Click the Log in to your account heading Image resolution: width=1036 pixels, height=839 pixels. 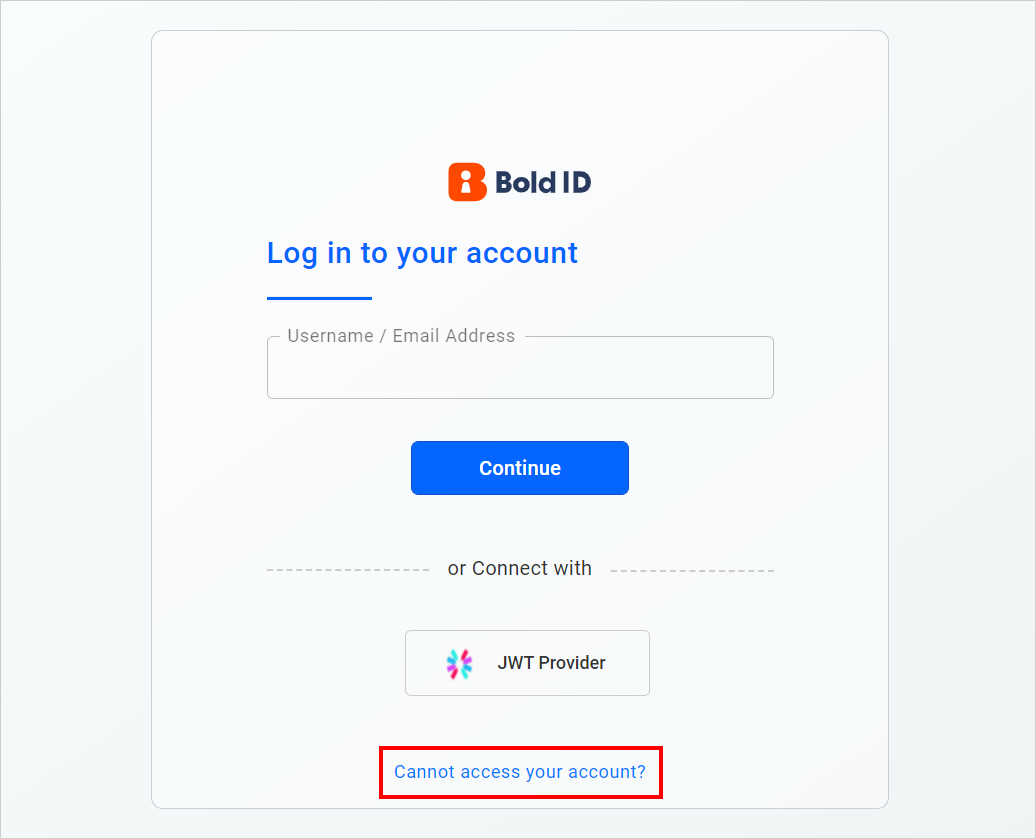tap(421, 253)
